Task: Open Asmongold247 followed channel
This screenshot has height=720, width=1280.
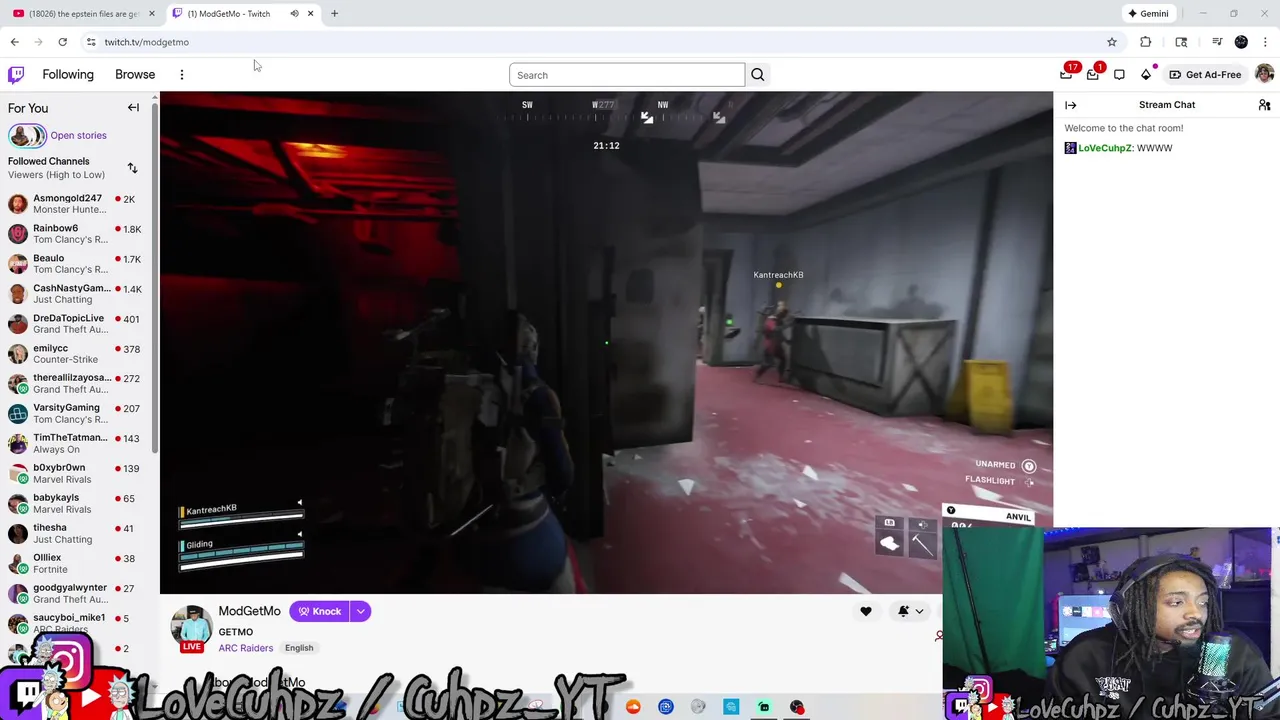Action: [75, 204]
